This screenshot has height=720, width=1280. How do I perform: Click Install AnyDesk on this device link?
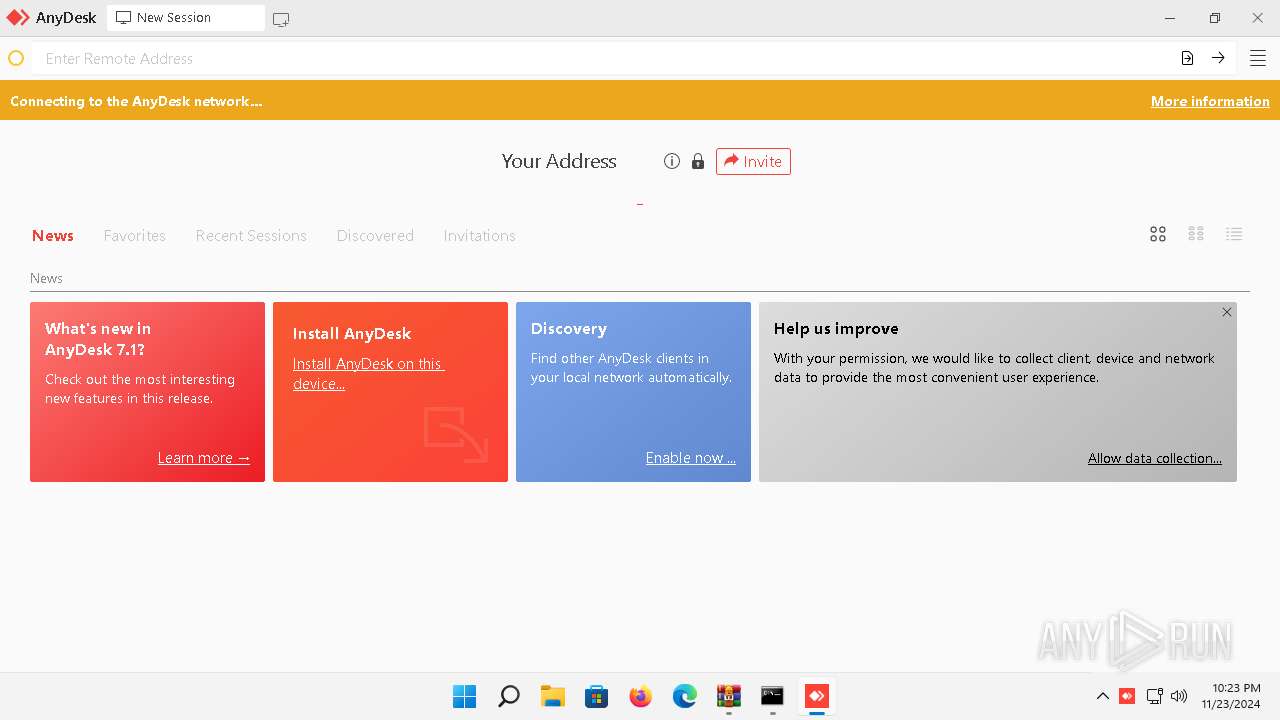coord(368,374)
